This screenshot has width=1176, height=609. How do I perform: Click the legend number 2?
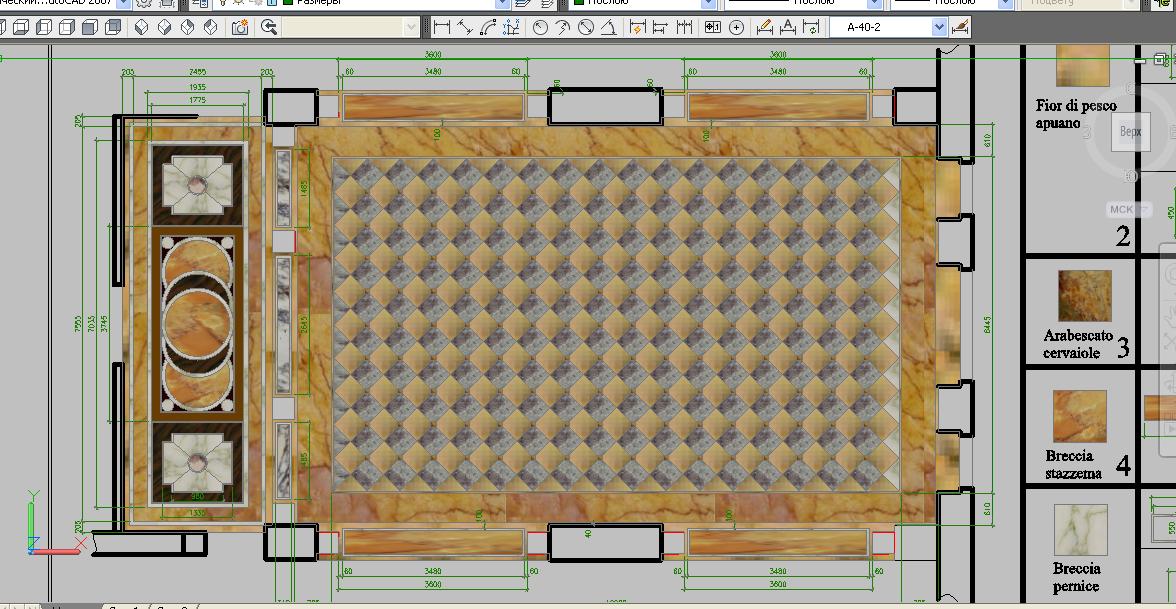[x=1123, y=236]
